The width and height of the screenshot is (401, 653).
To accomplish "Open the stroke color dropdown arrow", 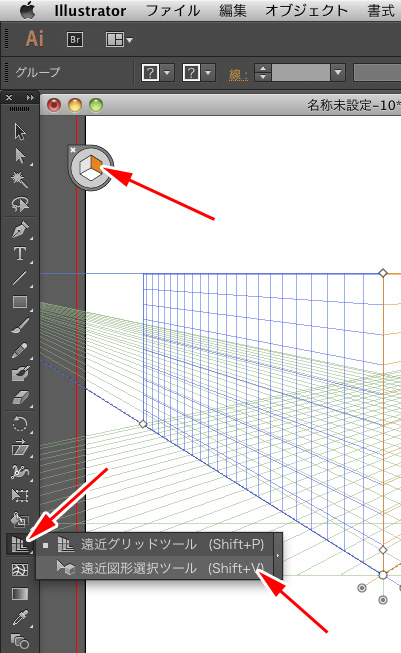I will tap(208, 73).
